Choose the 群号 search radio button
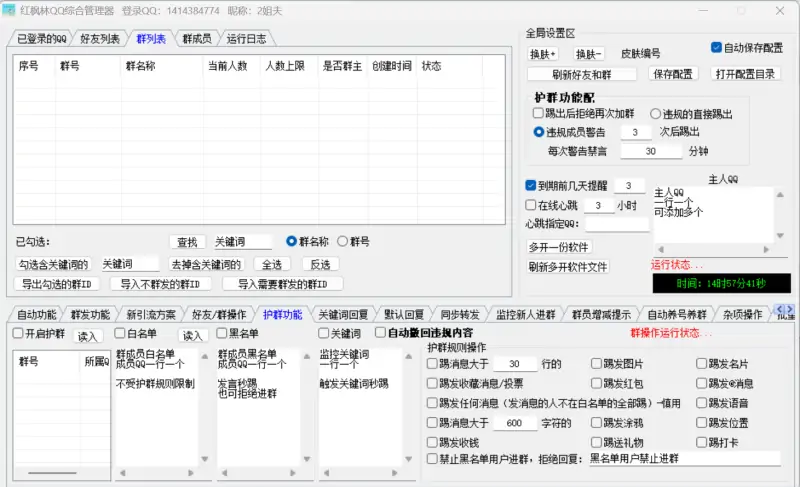 click(342, 241)
